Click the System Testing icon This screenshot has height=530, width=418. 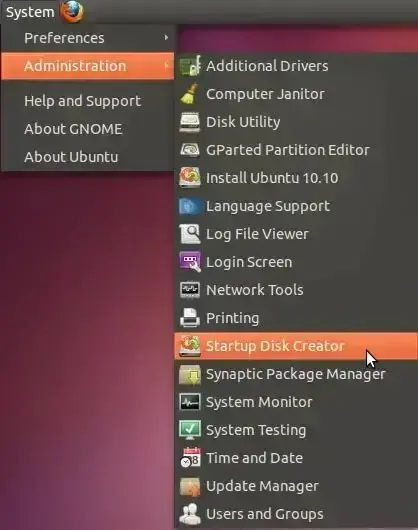coord(190,430)
